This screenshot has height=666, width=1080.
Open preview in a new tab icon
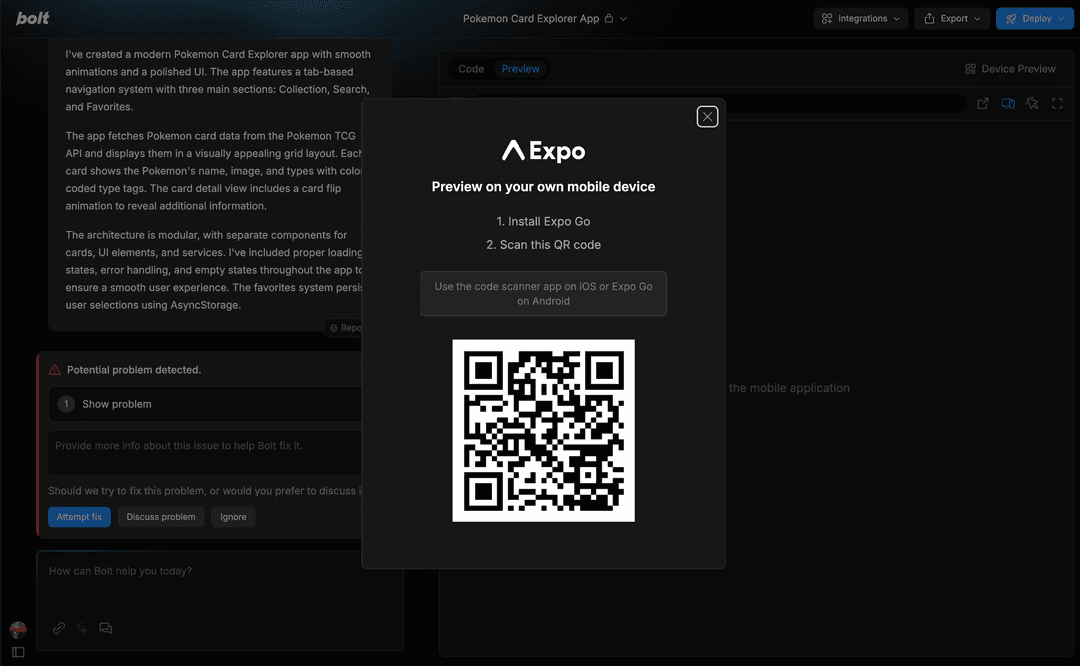983,103
